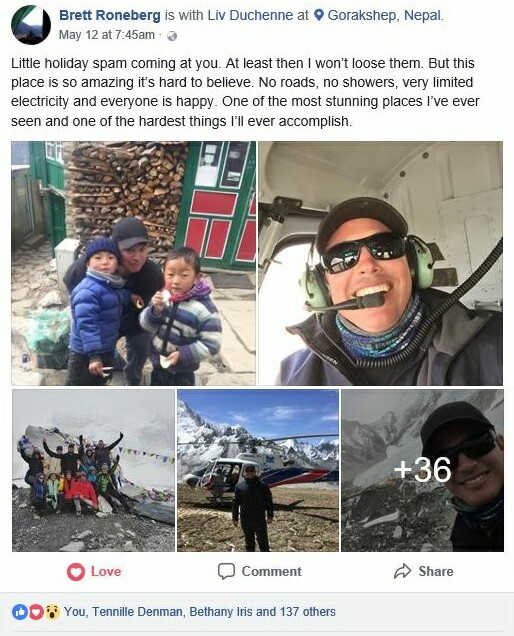
Task: Open the photo of man with two children
Action: click(x=133, y=263)
